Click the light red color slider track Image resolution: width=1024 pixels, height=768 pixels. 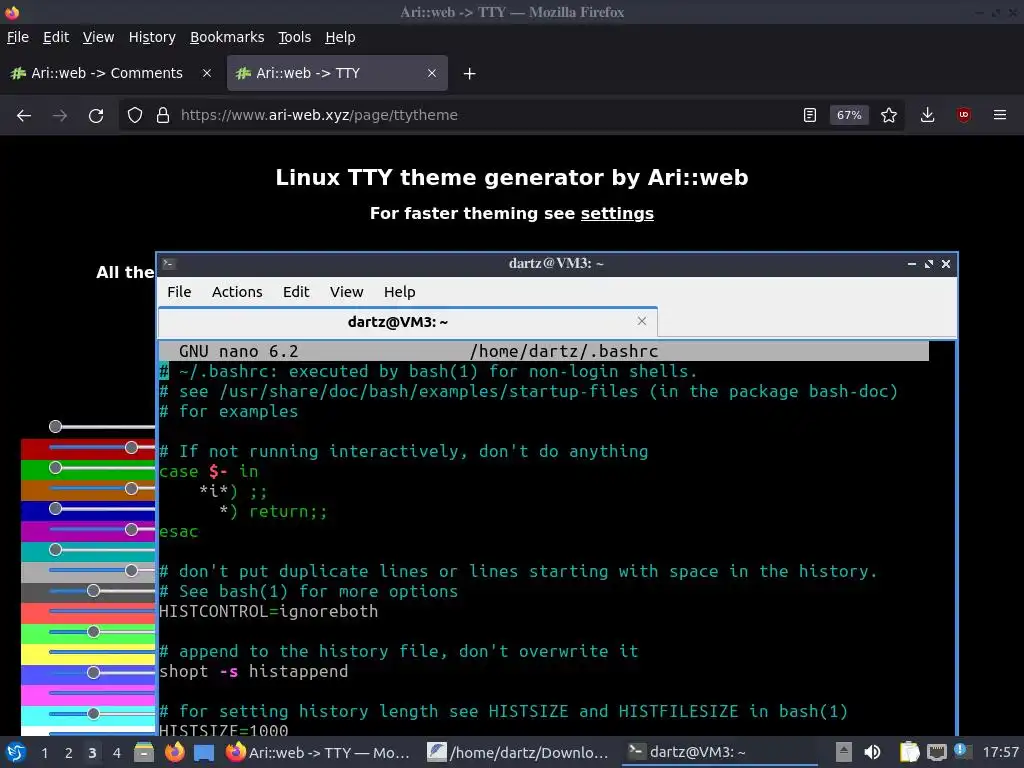(102, 611)
